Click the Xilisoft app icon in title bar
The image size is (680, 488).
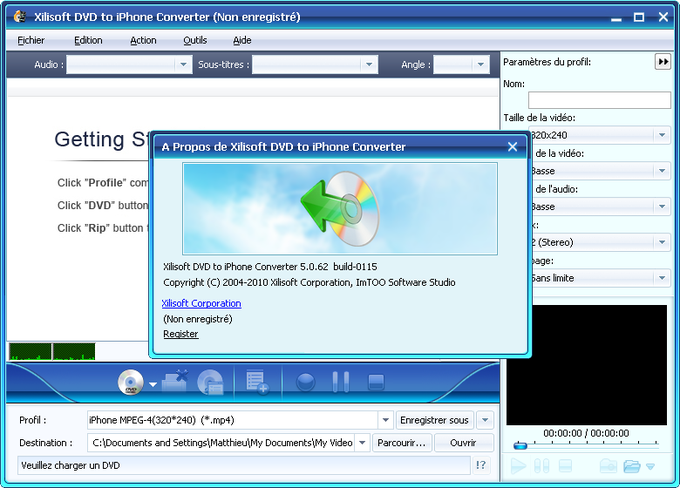coord(20,17)
